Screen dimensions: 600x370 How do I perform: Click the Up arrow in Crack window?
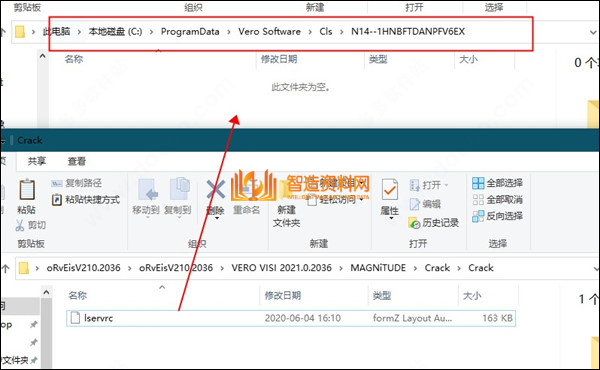coord(5,268)
